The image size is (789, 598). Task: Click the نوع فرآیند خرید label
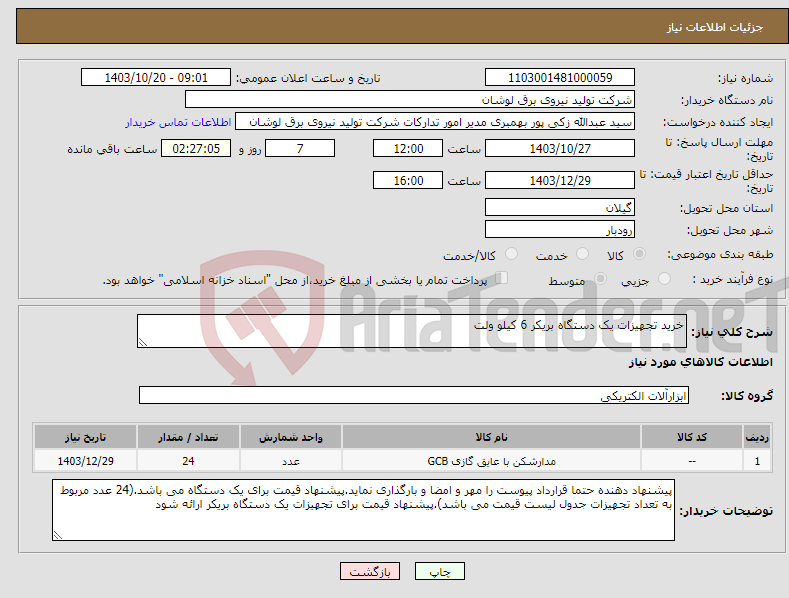[x=733, y=279]
